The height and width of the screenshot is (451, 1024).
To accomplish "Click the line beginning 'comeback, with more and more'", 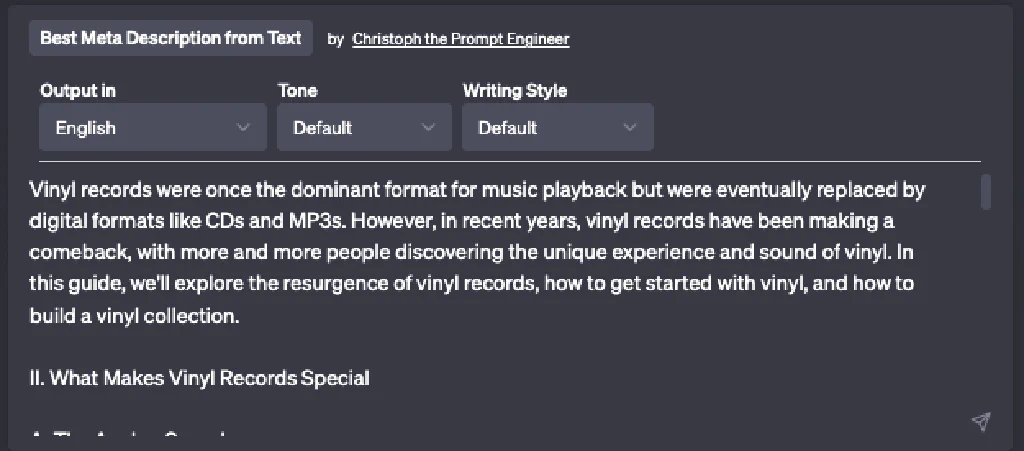I will point(471,253).
